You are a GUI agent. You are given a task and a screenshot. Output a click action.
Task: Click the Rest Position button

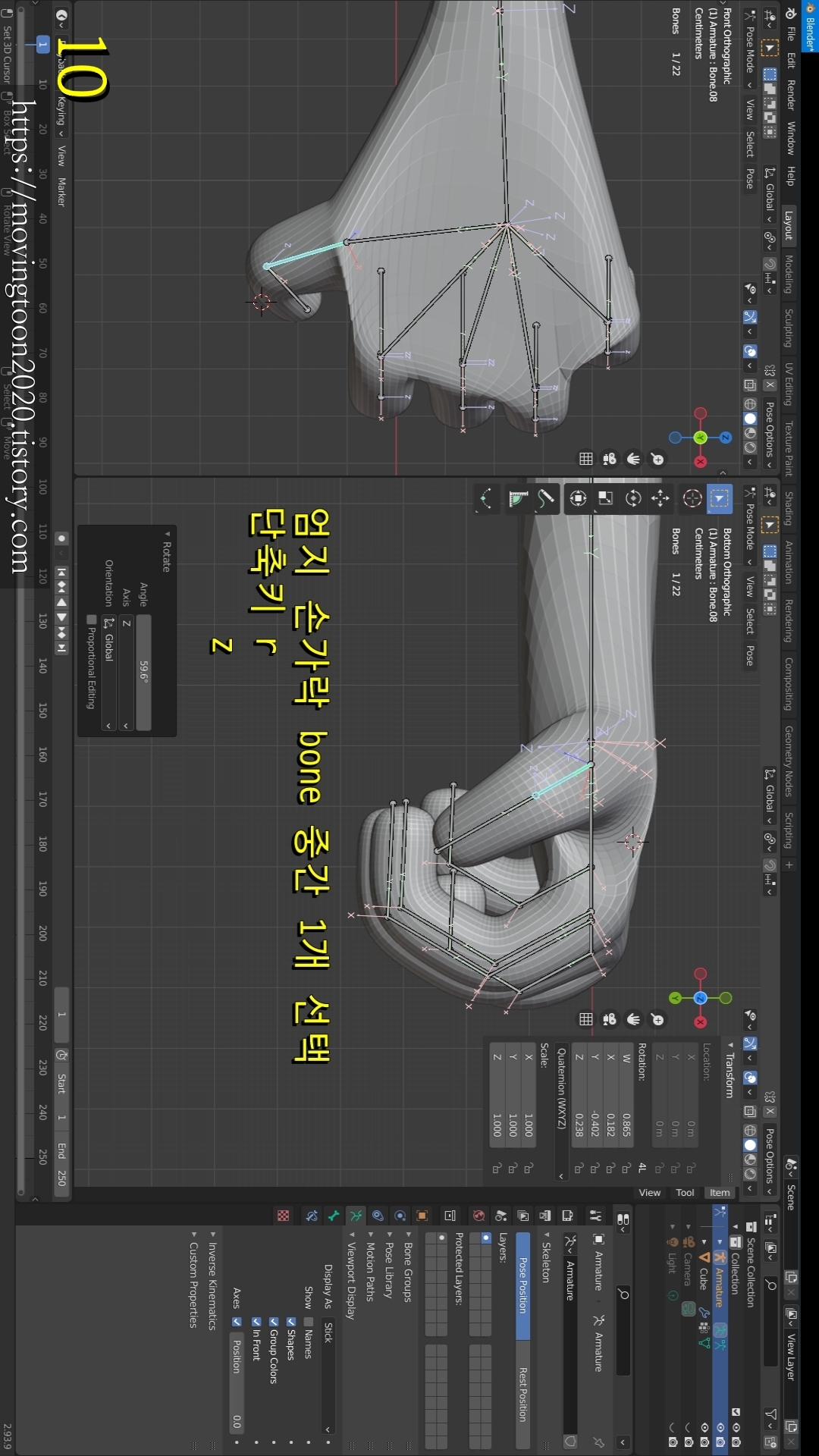pyautogui.click(x=522, y=1394)
